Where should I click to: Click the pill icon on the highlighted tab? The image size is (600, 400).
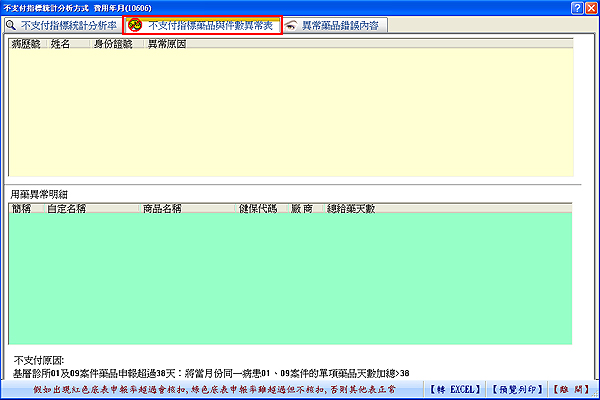point(133,25)
